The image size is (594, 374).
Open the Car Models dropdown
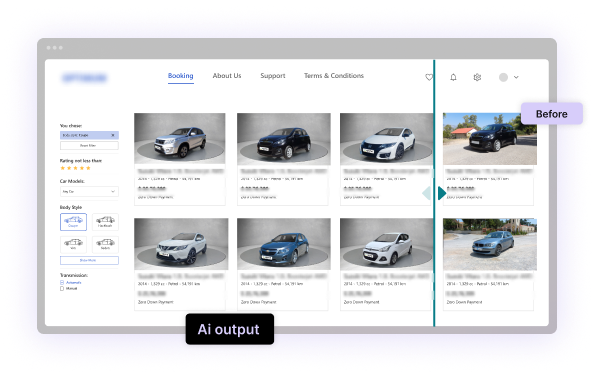tap(89, 191)
